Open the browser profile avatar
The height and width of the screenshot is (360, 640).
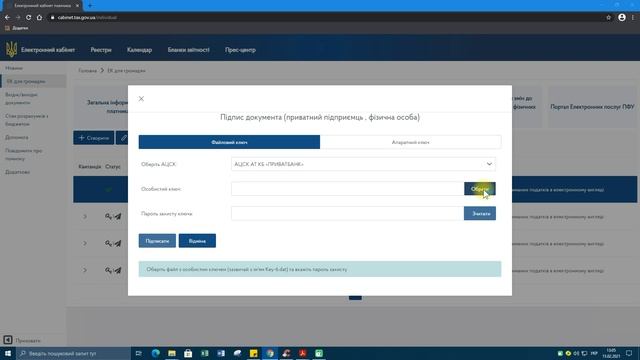coord(622,17)
